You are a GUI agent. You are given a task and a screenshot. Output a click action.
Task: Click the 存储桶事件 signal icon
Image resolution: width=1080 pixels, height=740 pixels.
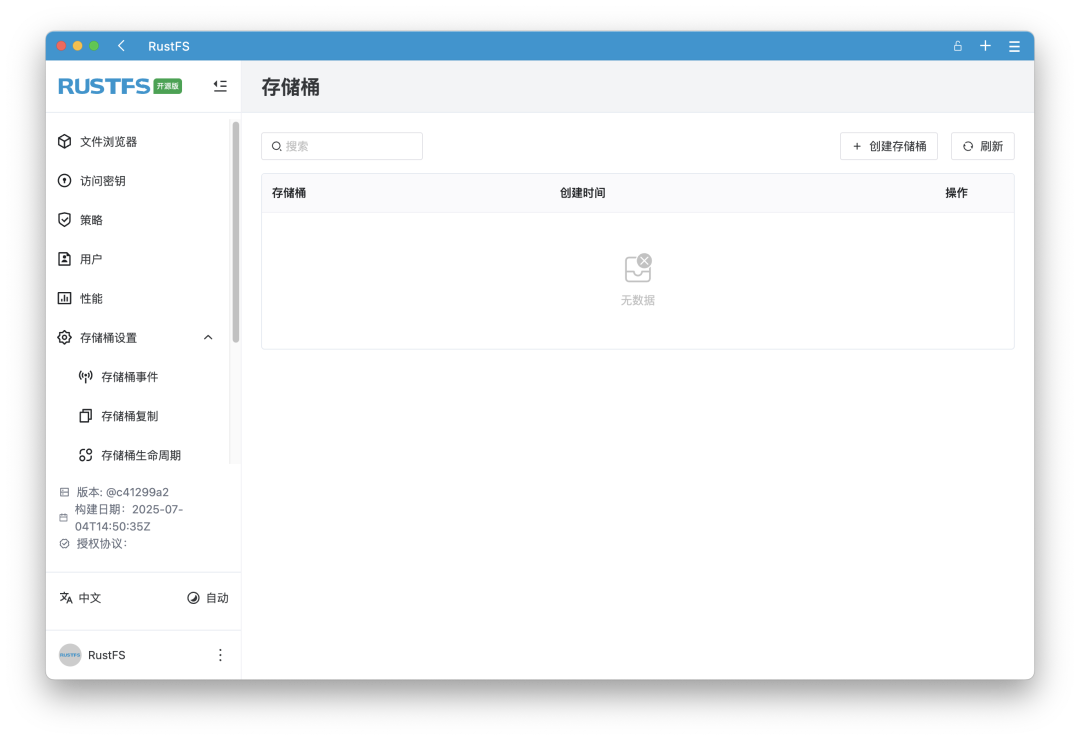click(86, 376)
